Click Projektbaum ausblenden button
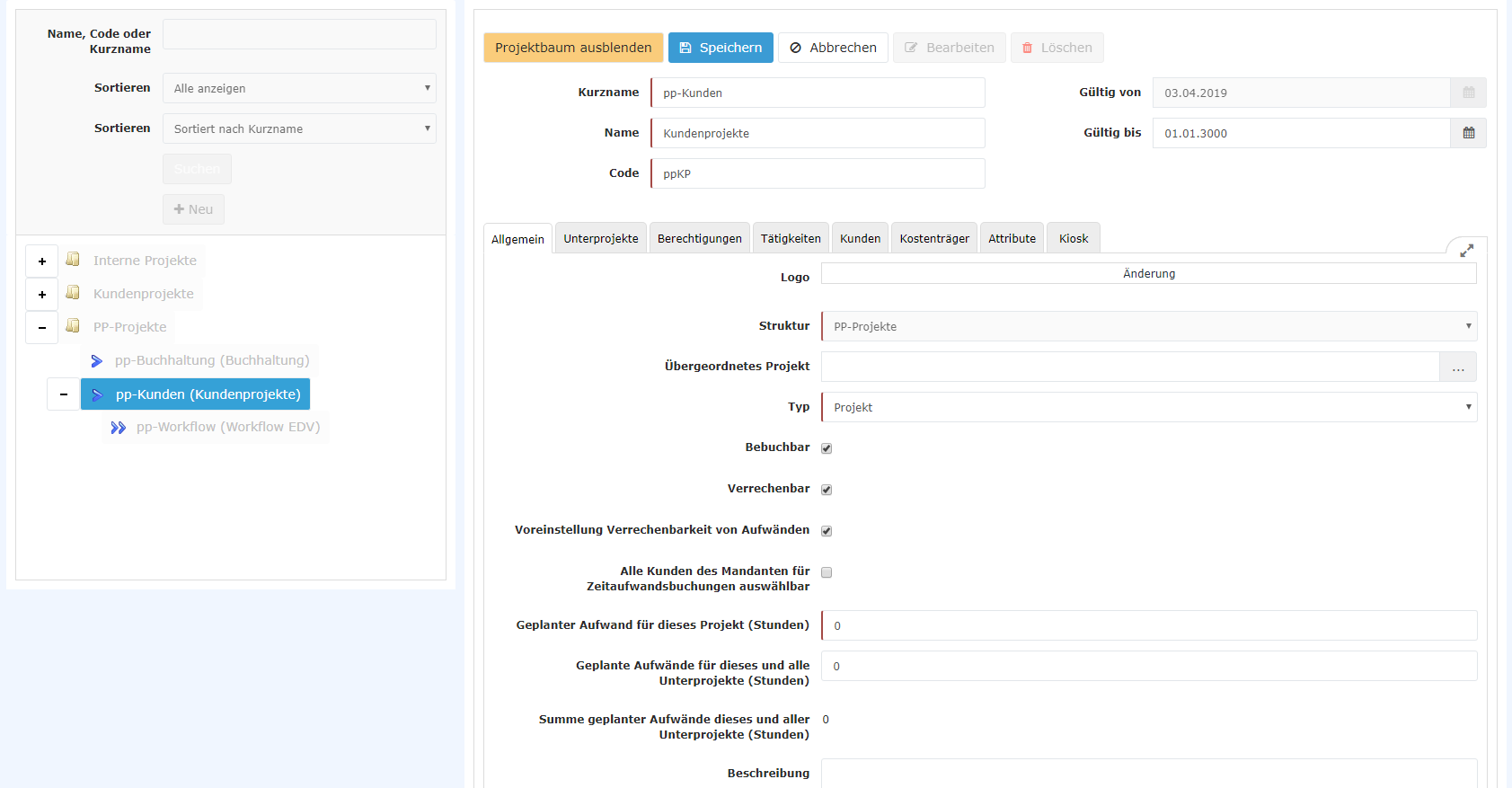The image size is (1512, 788). [x=573, y=48]
